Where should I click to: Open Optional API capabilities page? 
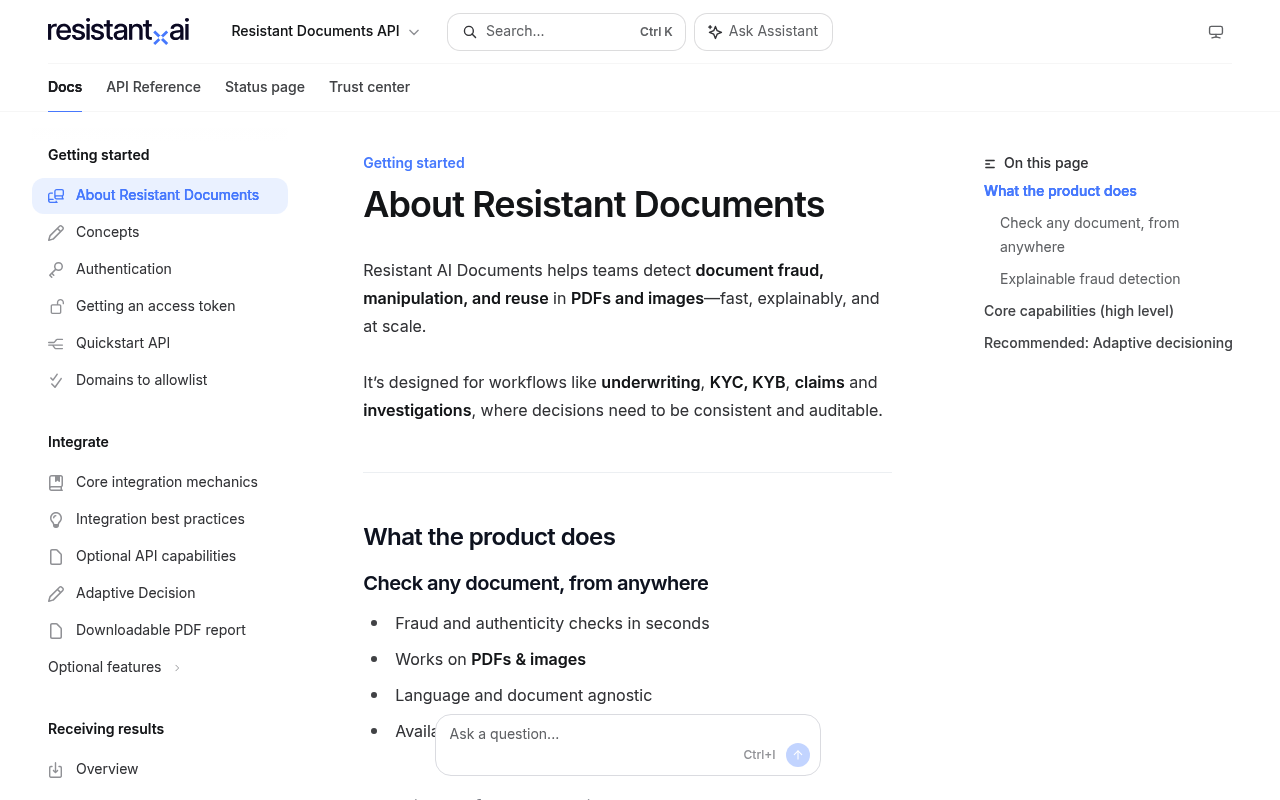click(160, 556)
